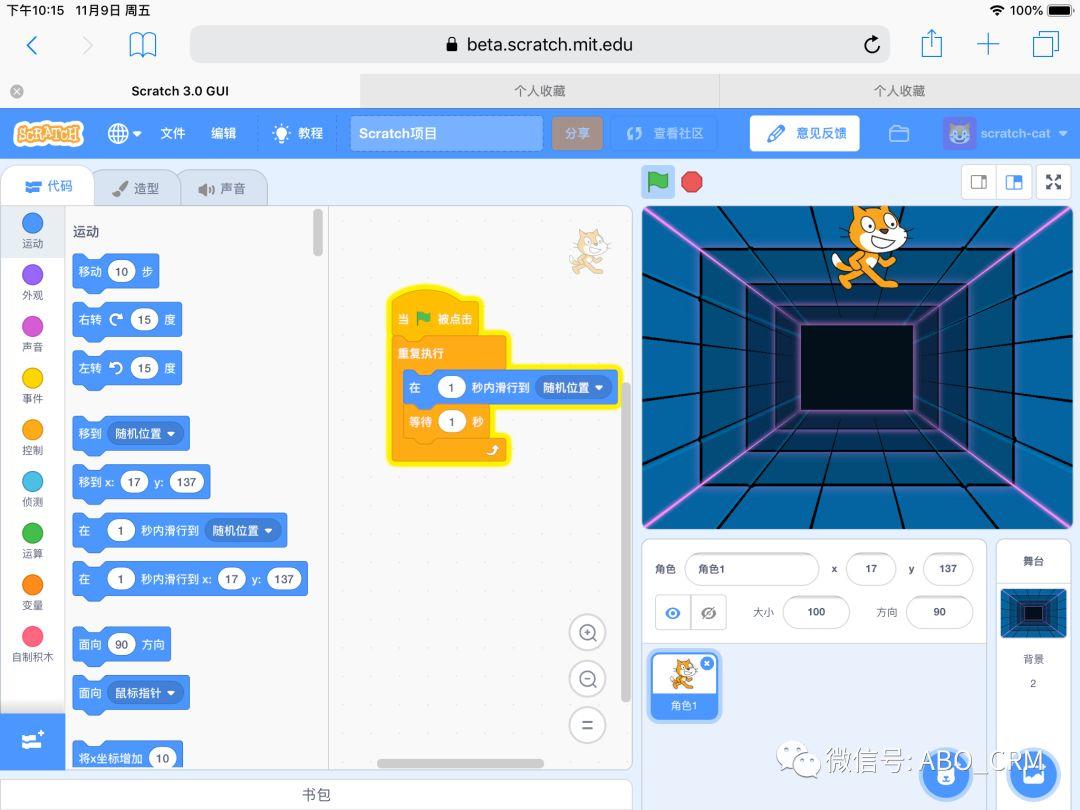Viewport: 1080px width, 810px height.
Task: Switch to small stage layout
Action: pyautogui.click(x=979, y=182)
